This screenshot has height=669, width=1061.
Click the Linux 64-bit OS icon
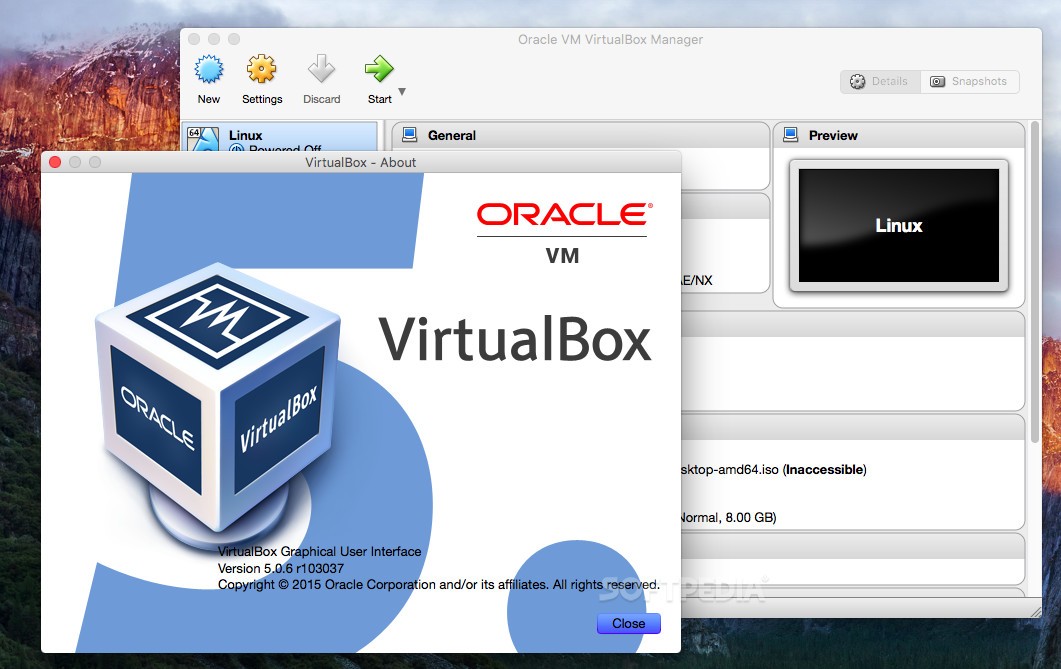[203, 139]
